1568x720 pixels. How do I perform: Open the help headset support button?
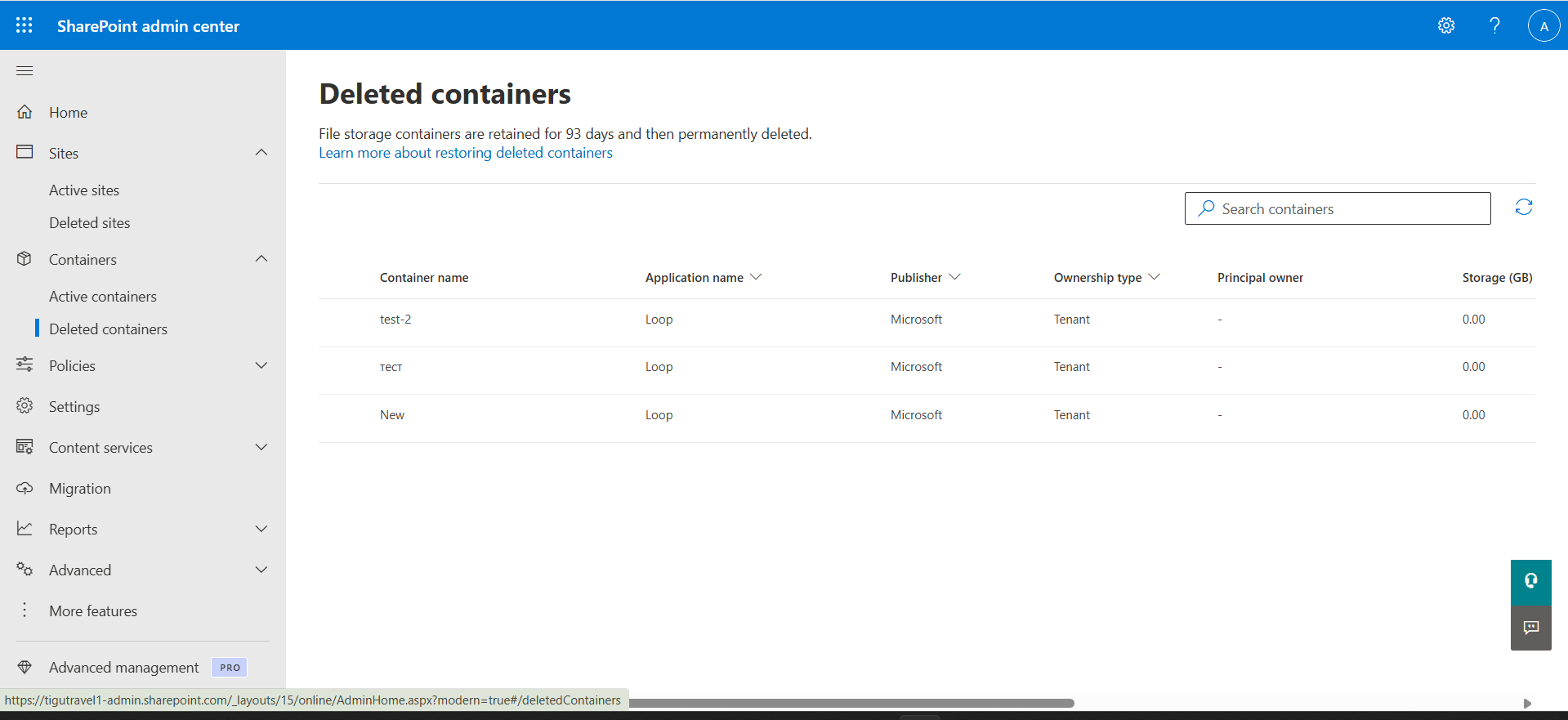(1530, 582)
